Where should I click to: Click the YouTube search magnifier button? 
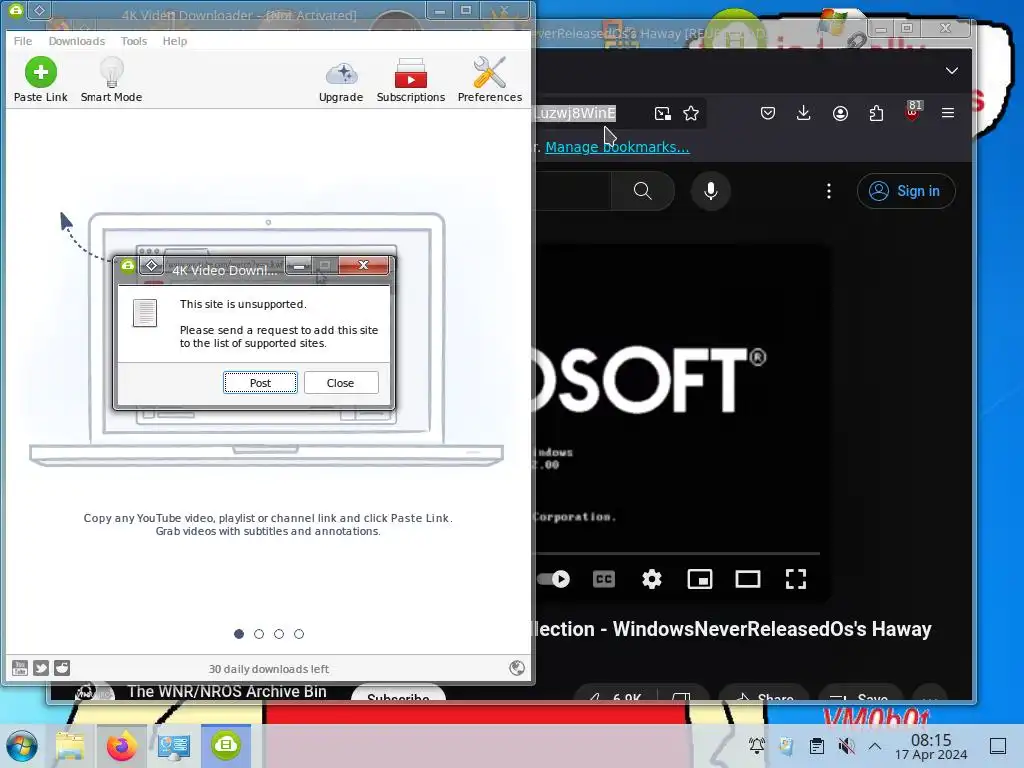(643, 191)
